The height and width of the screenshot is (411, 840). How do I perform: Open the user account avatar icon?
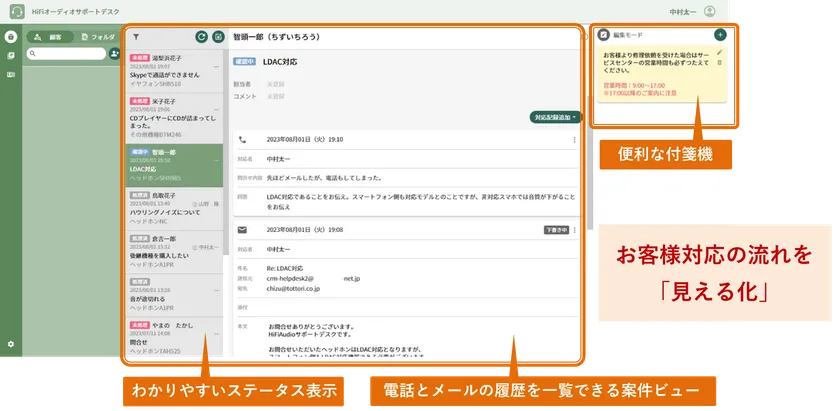tap(710, 11)
